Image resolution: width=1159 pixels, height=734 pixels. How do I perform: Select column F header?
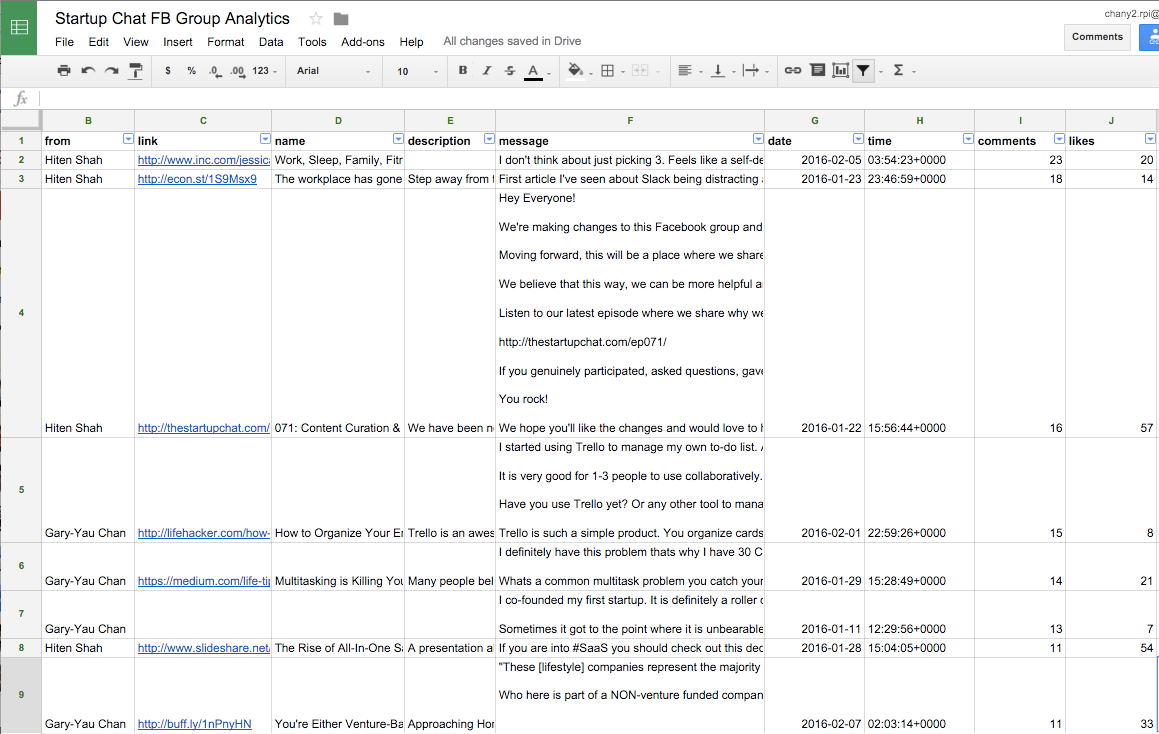click(630, 120)
